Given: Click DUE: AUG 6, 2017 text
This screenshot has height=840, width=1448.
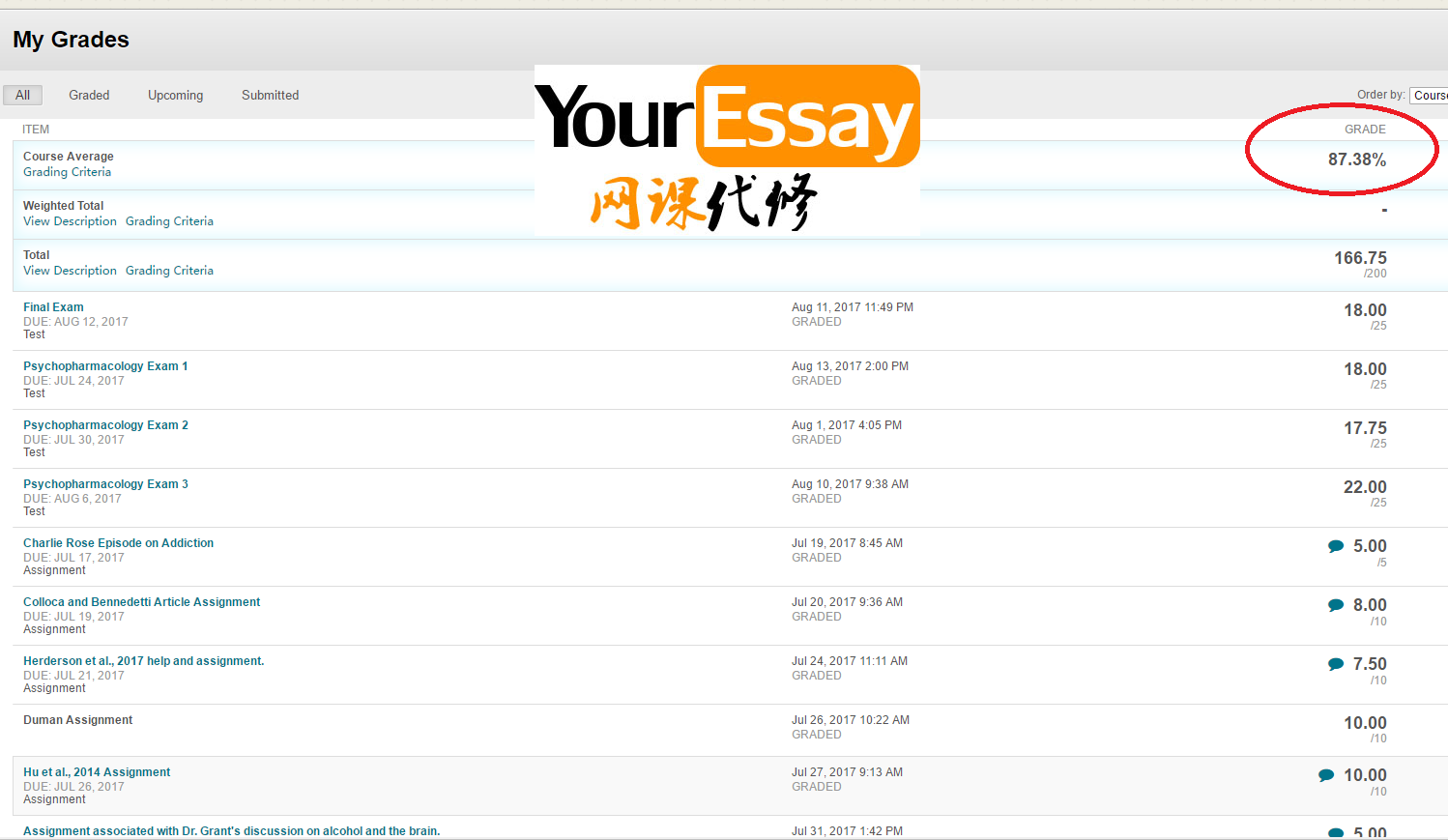Looking at the screenshot, I should click(72, 499).
